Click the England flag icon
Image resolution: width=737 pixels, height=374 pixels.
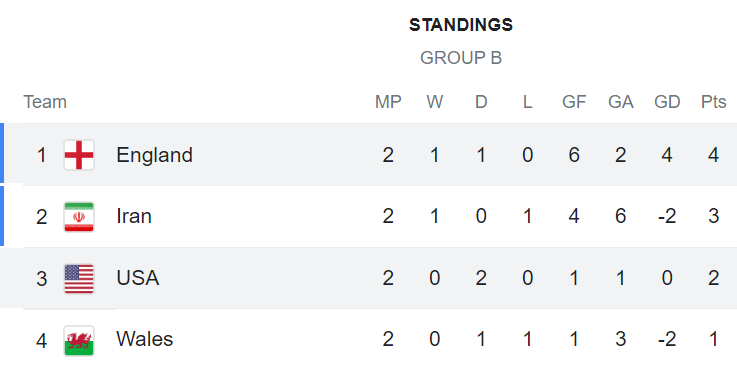pyautogui.click(x=79, y=155)
